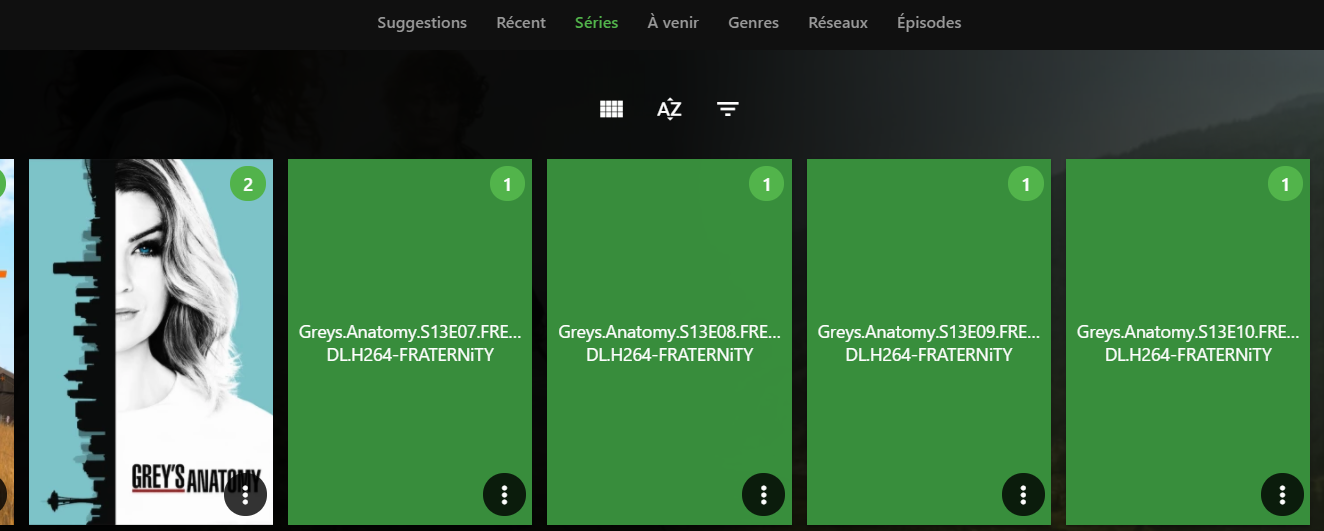Viewport: 1324px width, 531px height.
Task: Switch to the Récent tab
Action: (x=521, y=22)
